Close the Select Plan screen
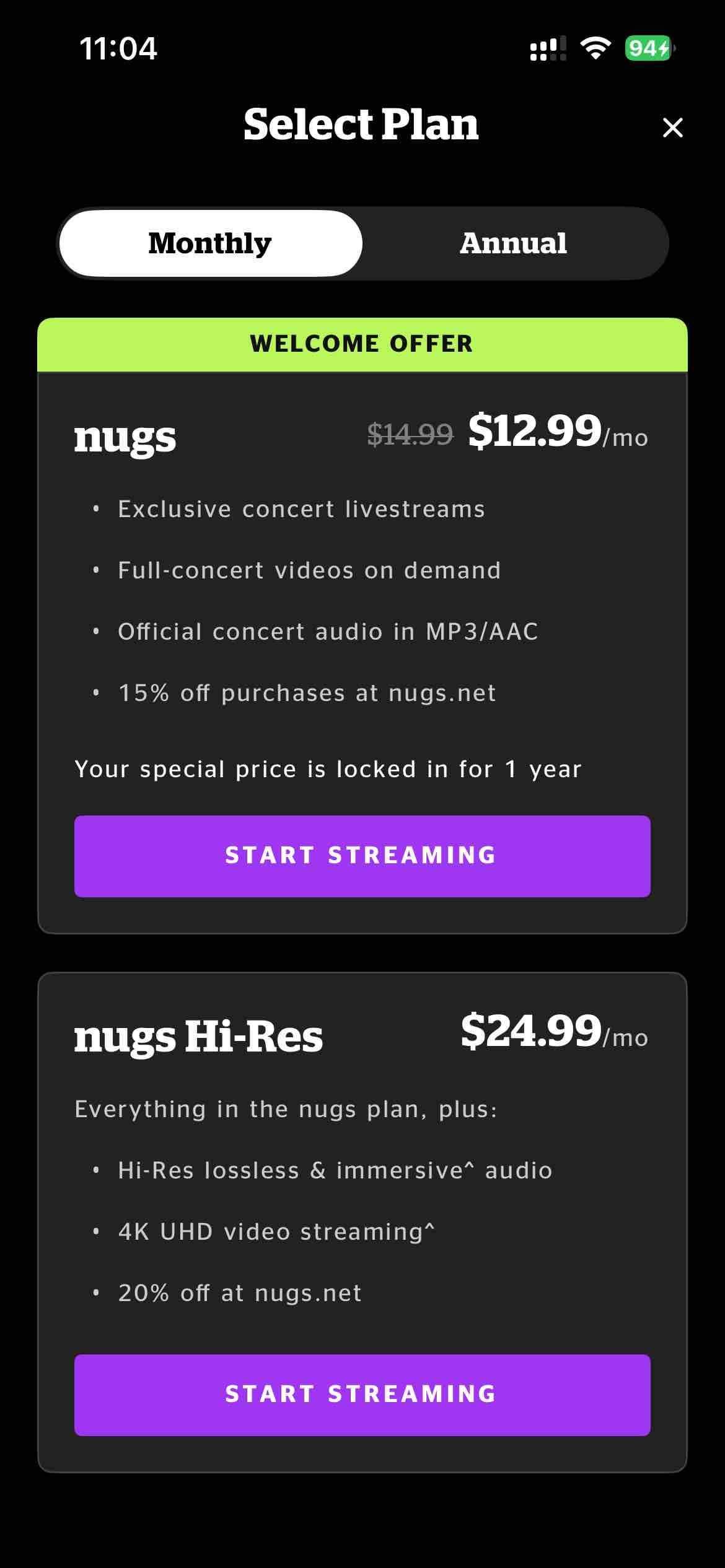Screen dimensions: 725x1568 (673, 128)
